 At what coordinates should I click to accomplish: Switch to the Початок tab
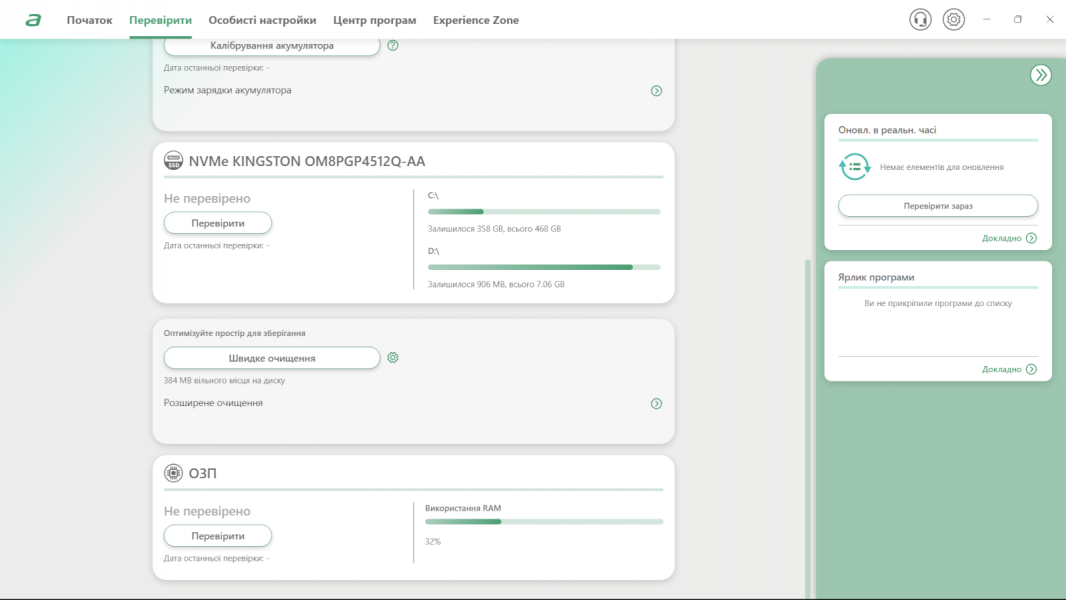(x=89, y=20)
